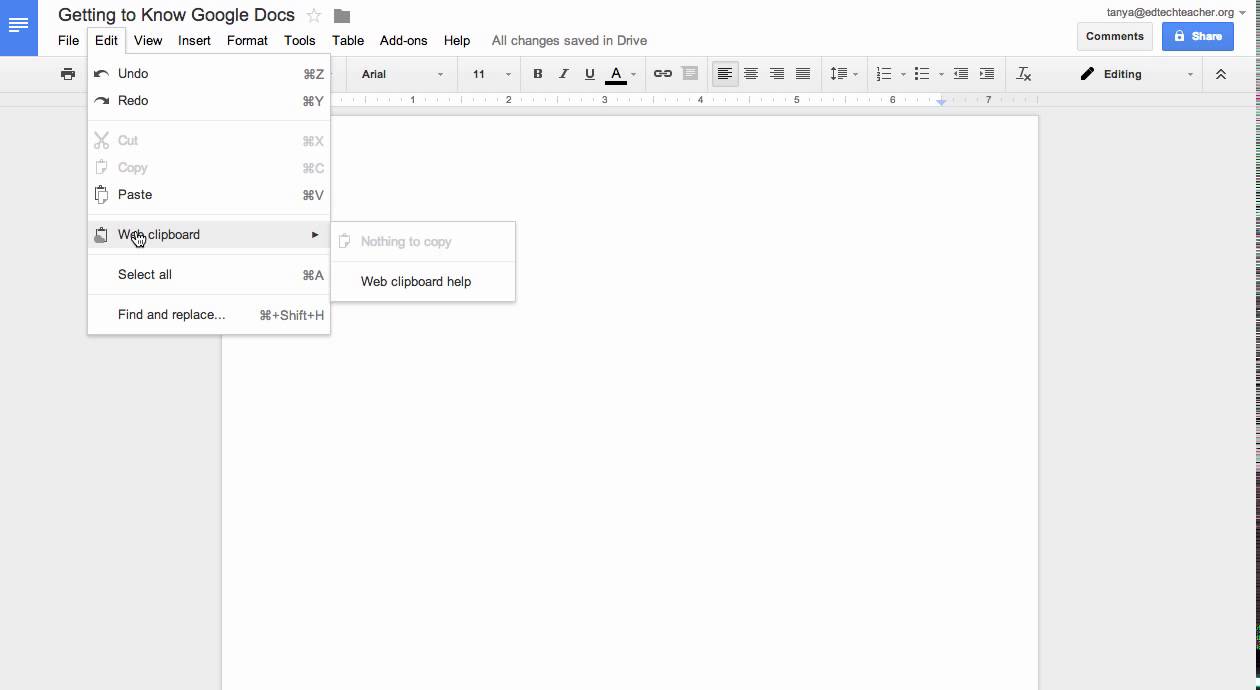The image size is (1260, 690).
Task: Choose Redo from the Edit menu
Action: click(209, 101)
